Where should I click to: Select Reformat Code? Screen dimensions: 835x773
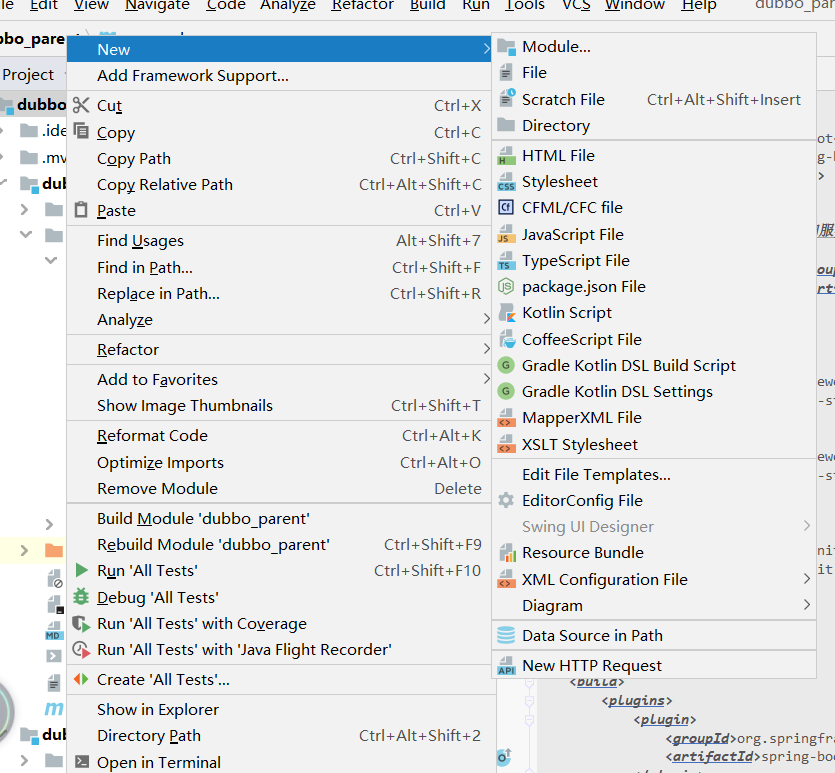(x=279, y=435)
